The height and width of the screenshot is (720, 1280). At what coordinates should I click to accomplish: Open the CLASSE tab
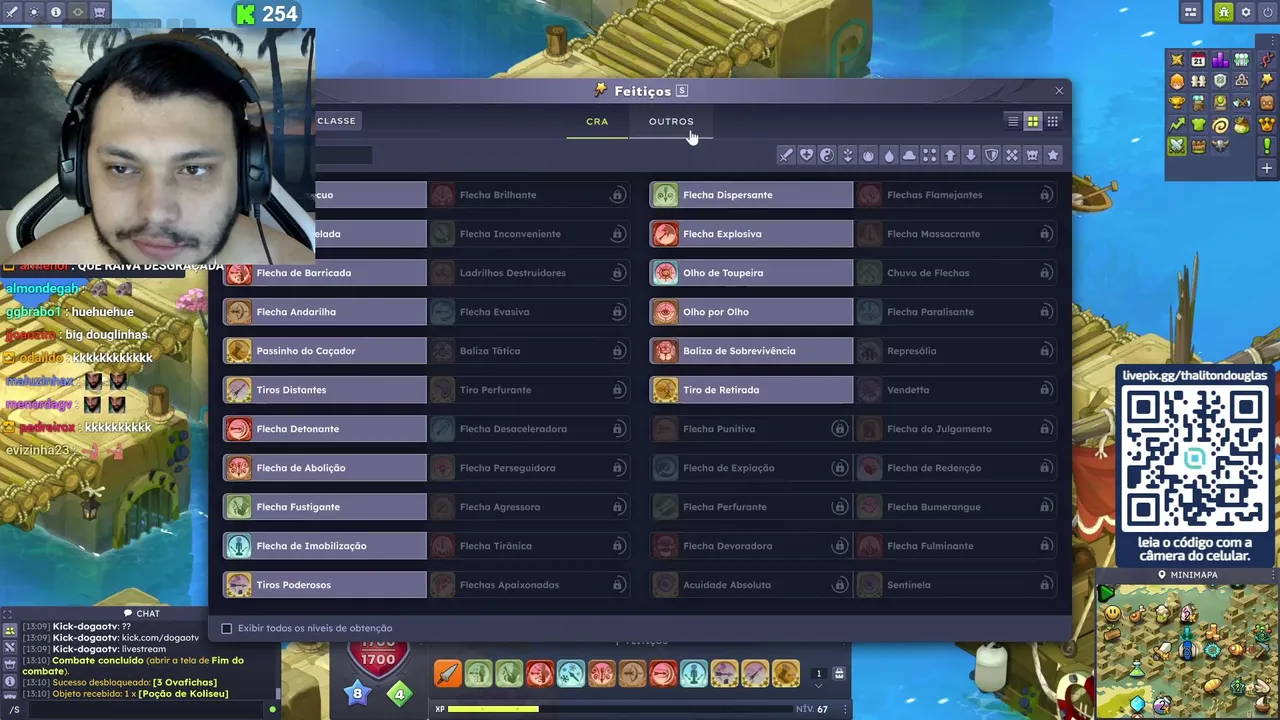[336, 120]
